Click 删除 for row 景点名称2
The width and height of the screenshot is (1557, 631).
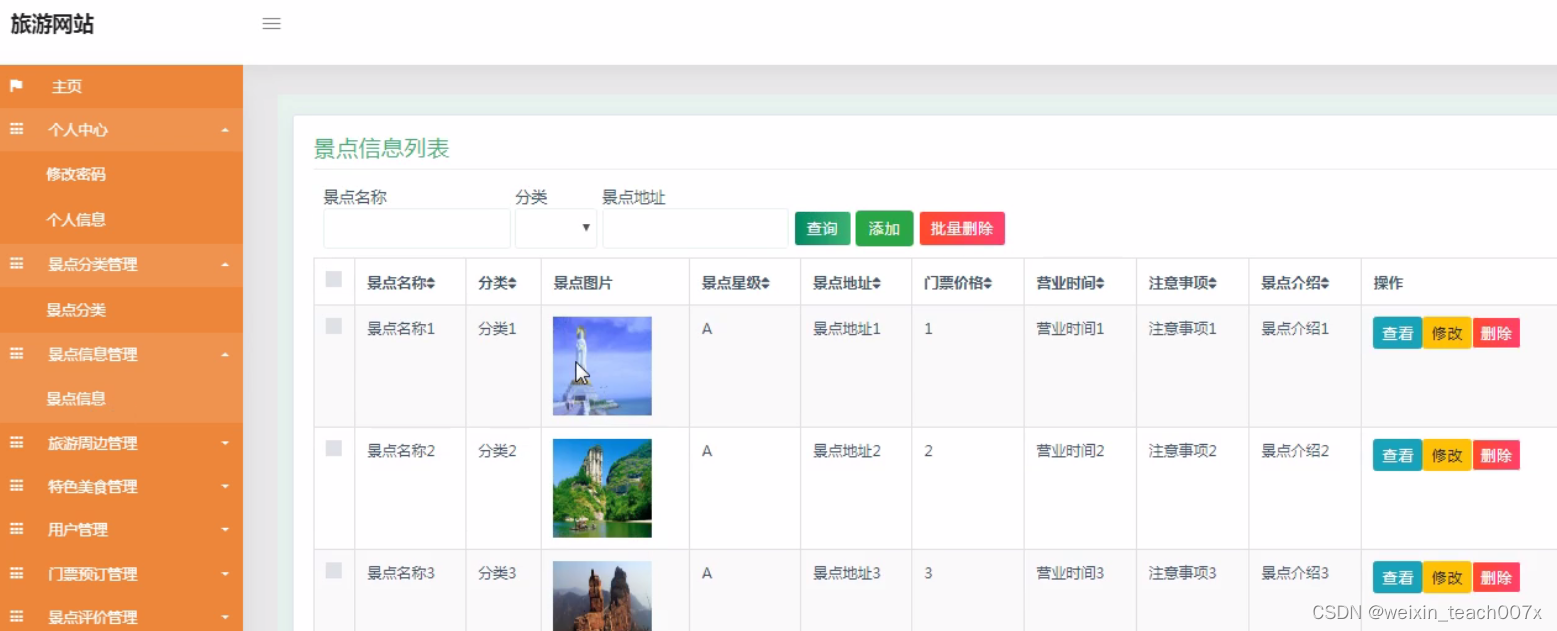pos(1496,455)
